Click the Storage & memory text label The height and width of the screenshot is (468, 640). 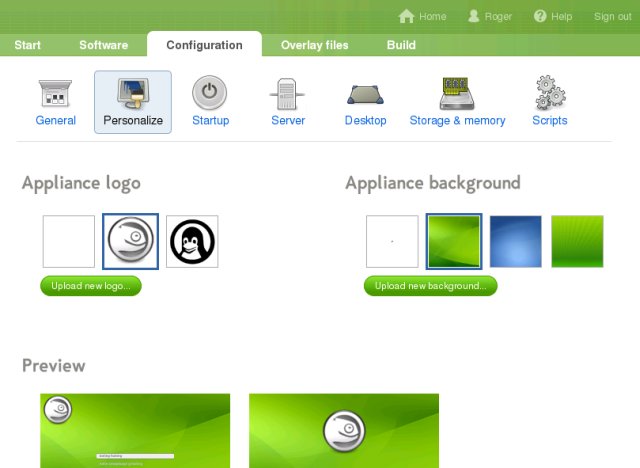pos(458,120)
